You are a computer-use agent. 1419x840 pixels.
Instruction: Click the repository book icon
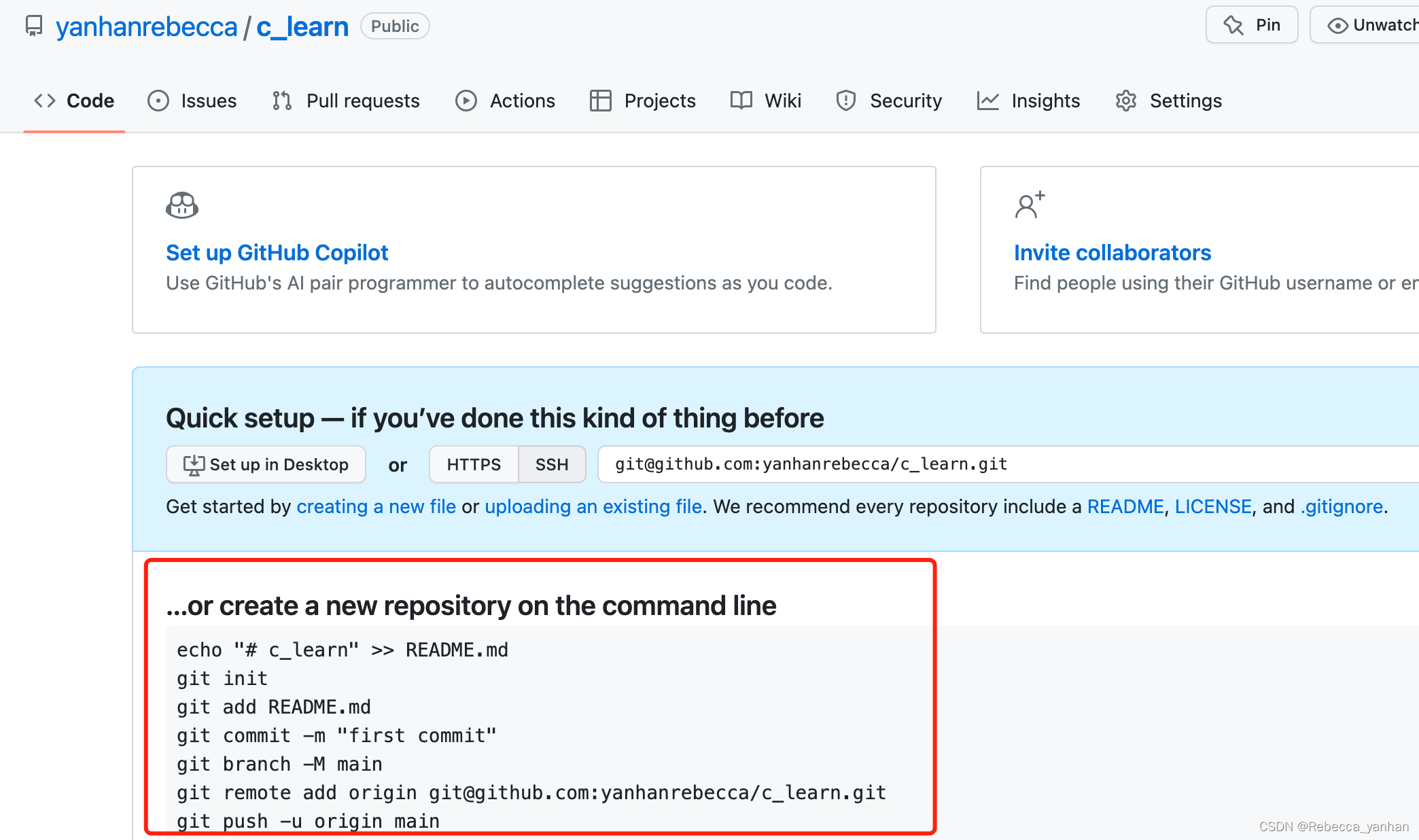point(33,27)
